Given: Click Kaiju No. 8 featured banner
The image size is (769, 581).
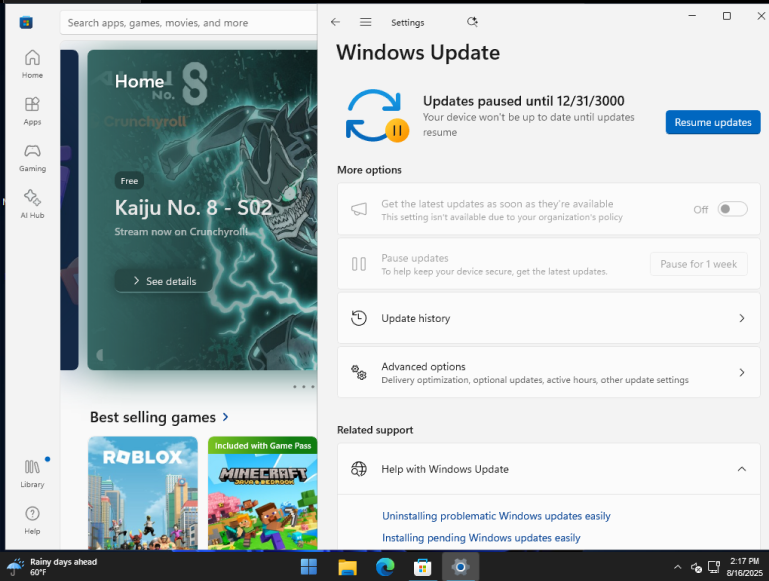Looking at the screenshot, I should pos(202,210).
